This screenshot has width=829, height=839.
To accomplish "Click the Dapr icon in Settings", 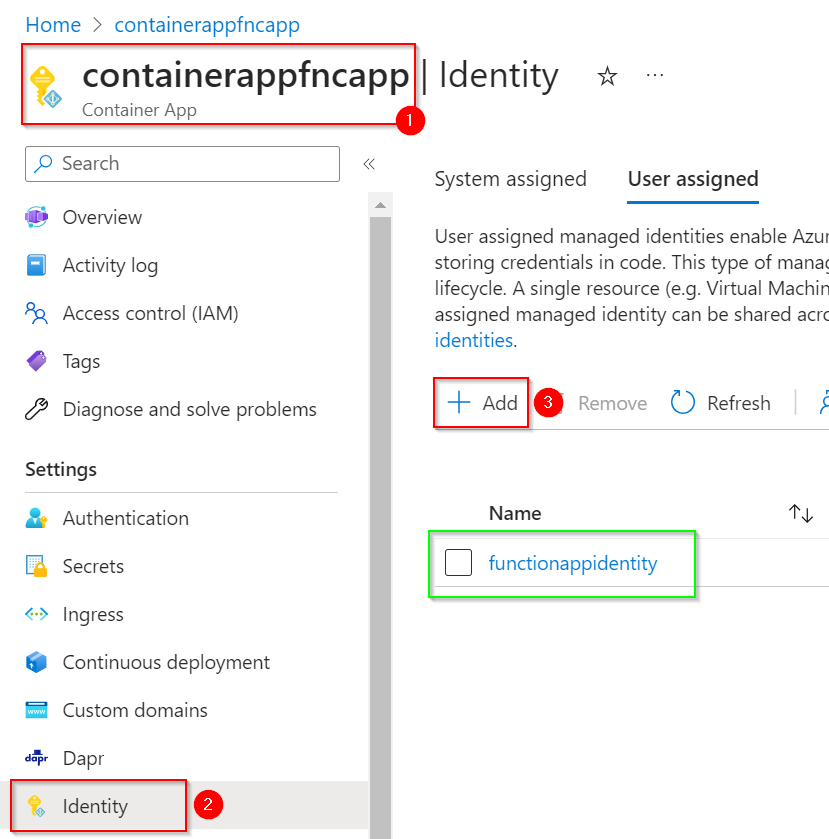I will point(37,758).
